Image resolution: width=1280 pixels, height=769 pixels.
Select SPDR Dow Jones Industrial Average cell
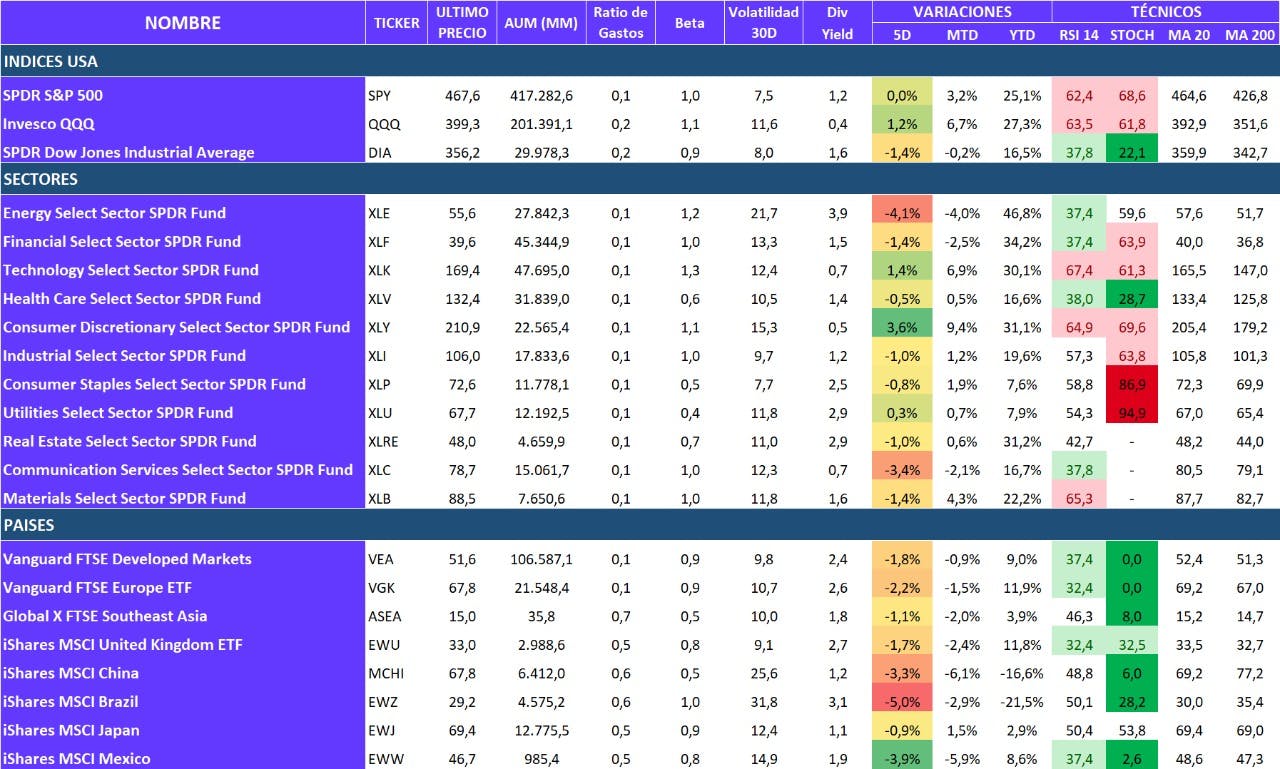pyautogui.click(x=183, y=152)
